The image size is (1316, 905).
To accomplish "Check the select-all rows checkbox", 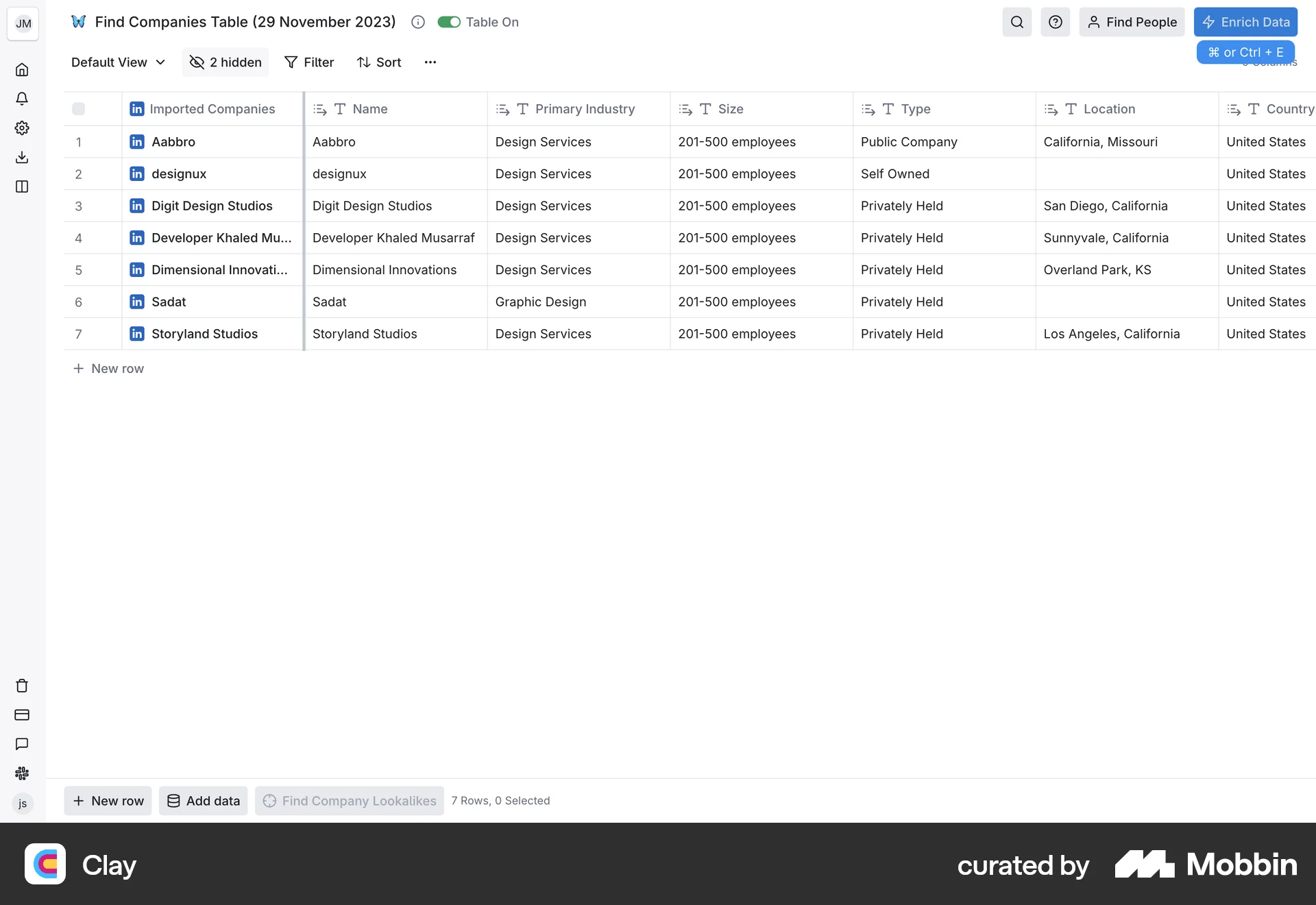I will tap(79, 109).
